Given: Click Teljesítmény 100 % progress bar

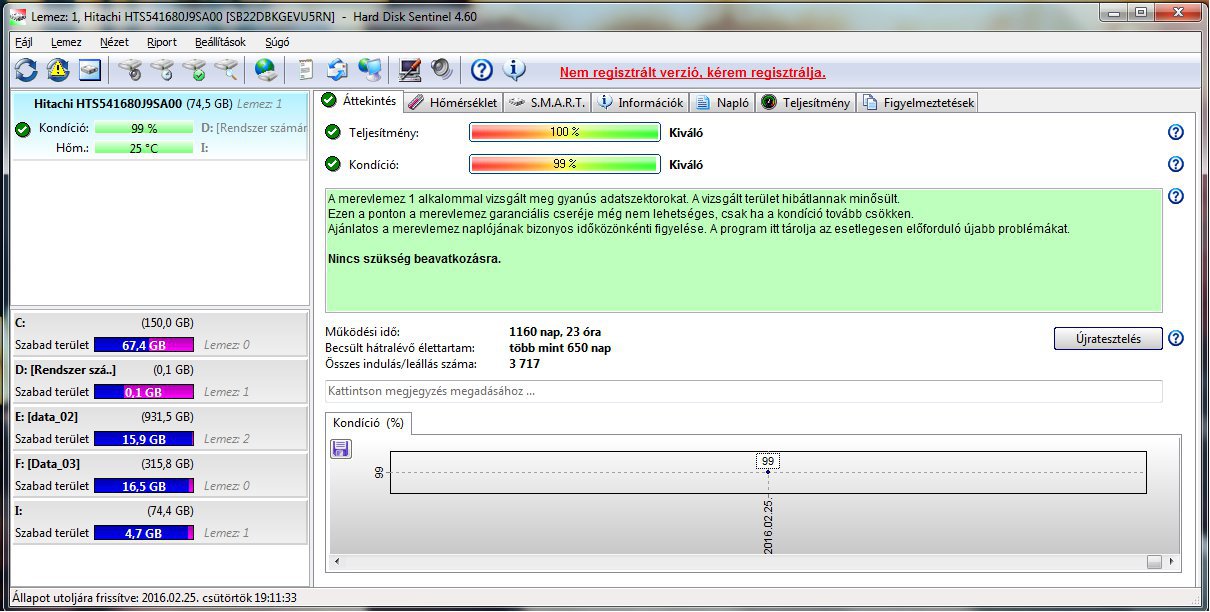Looking at the screenshot, I should [565, 132].
